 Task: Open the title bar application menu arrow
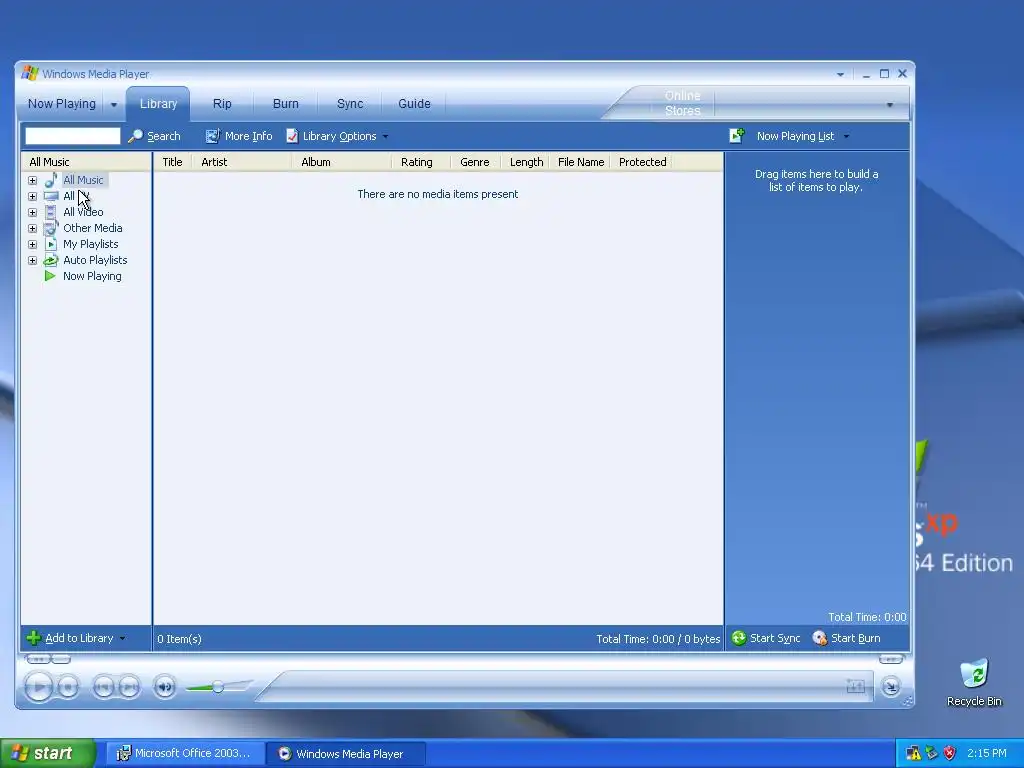[x=840, y=74]
